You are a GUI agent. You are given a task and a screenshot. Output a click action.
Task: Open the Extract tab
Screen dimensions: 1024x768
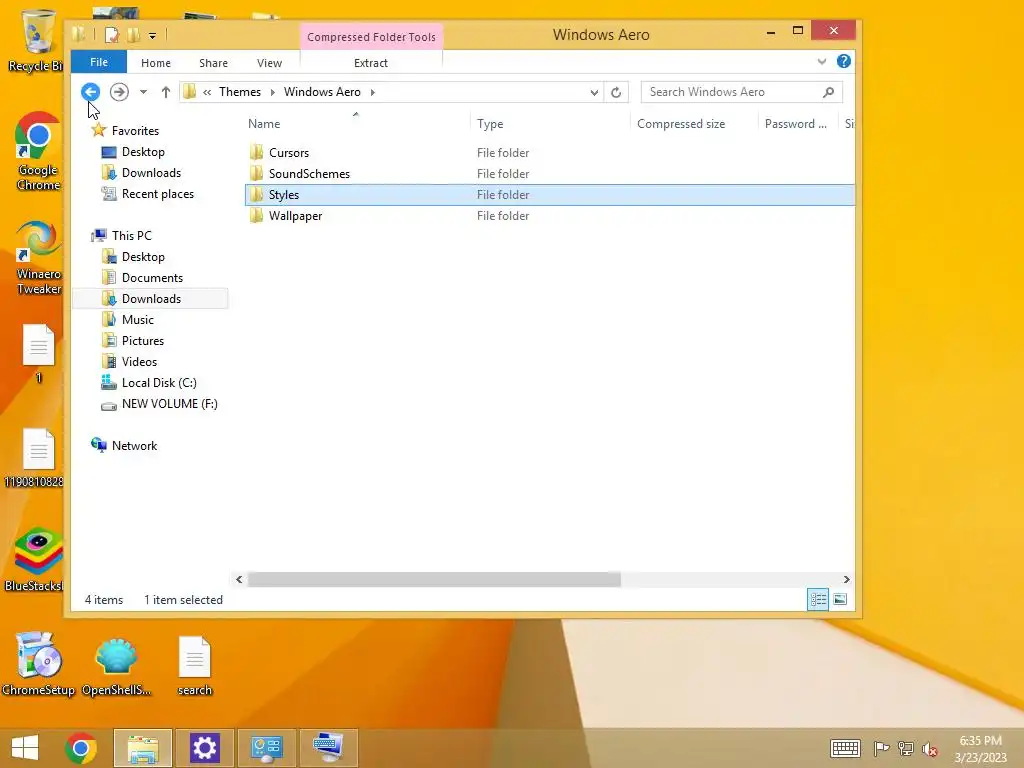coord(371,63)
